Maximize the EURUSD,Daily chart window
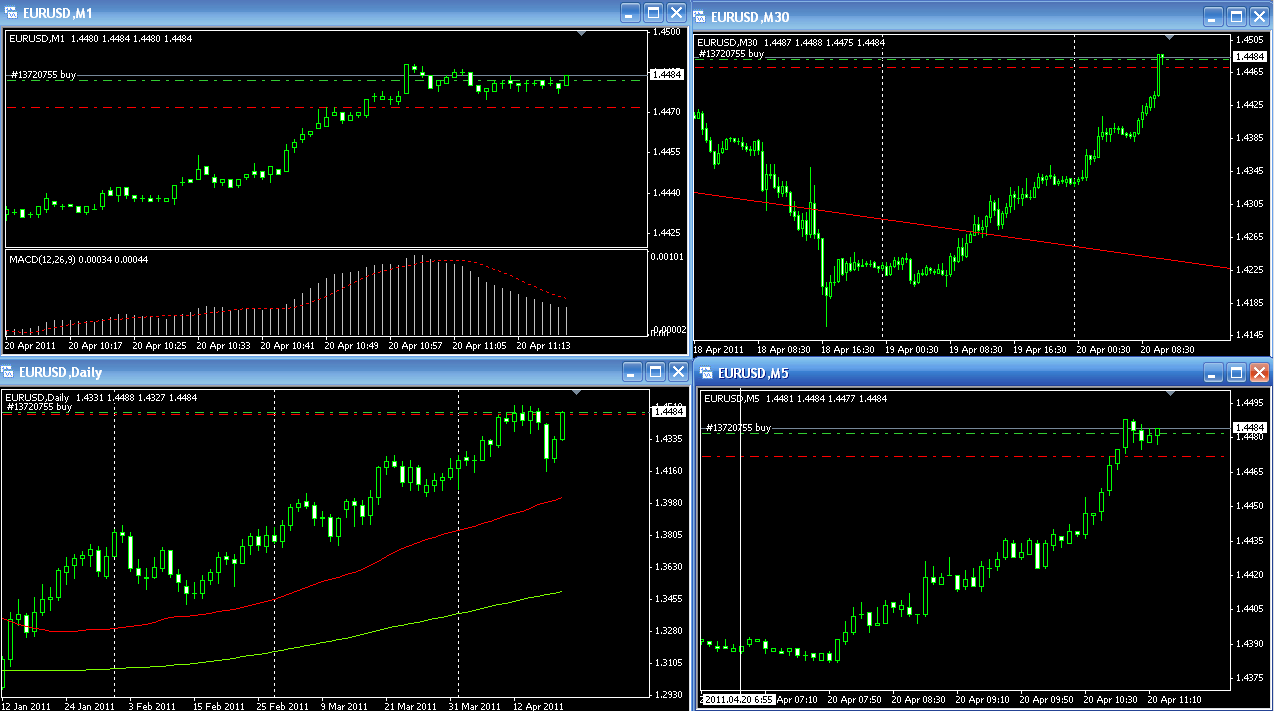 point(654,372)
